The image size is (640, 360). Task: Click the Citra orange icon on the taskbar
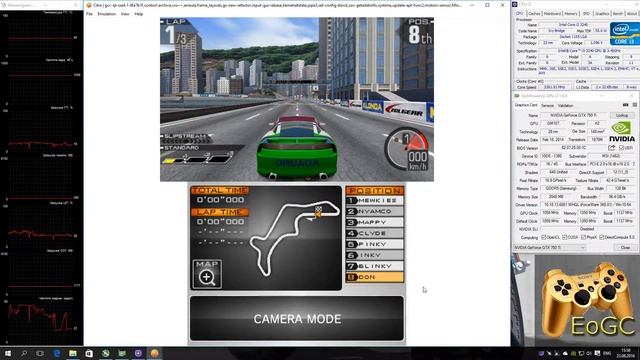[154, 353]
